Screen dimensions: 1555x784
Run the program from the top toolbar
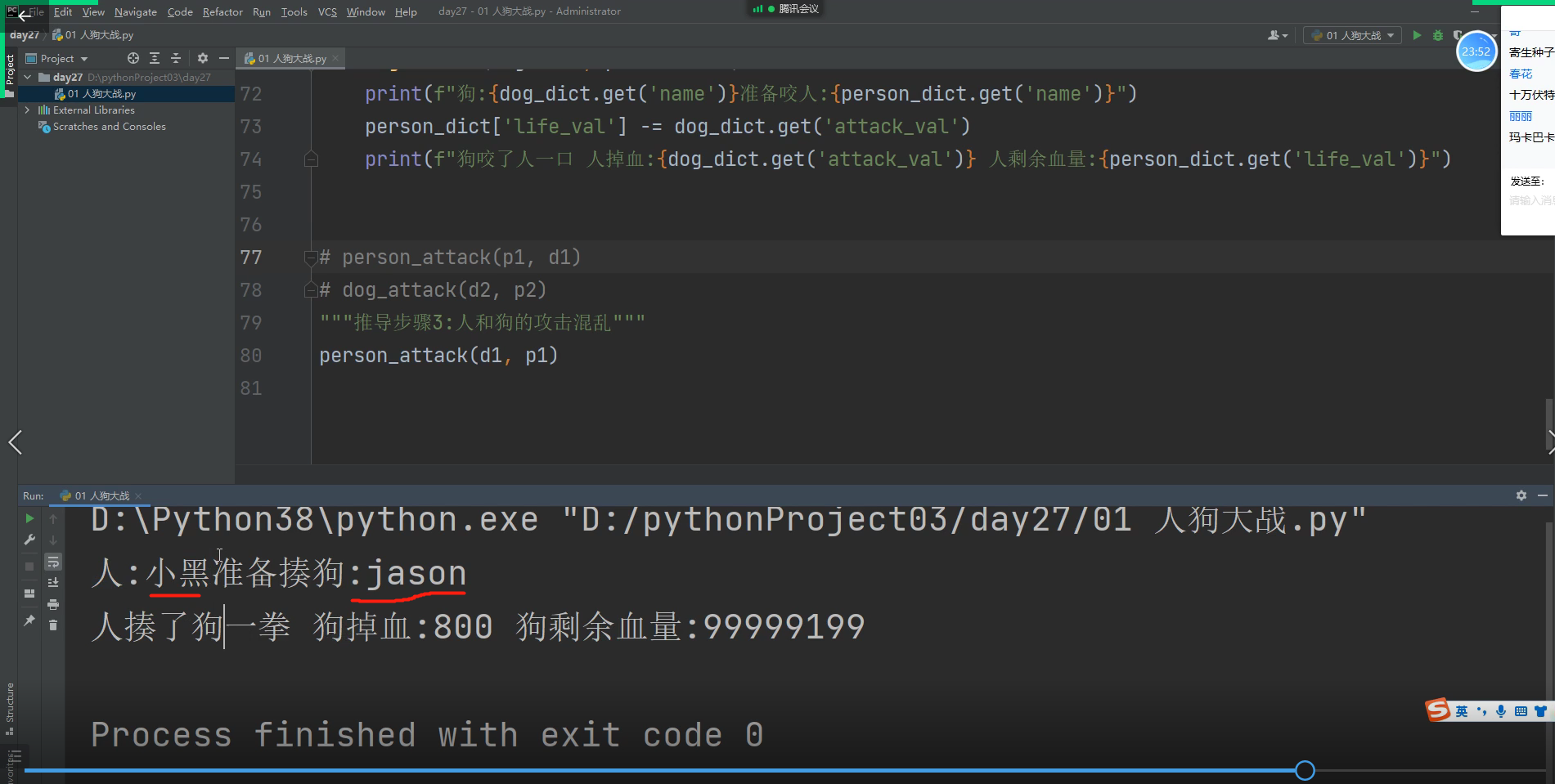[1417, 35]
